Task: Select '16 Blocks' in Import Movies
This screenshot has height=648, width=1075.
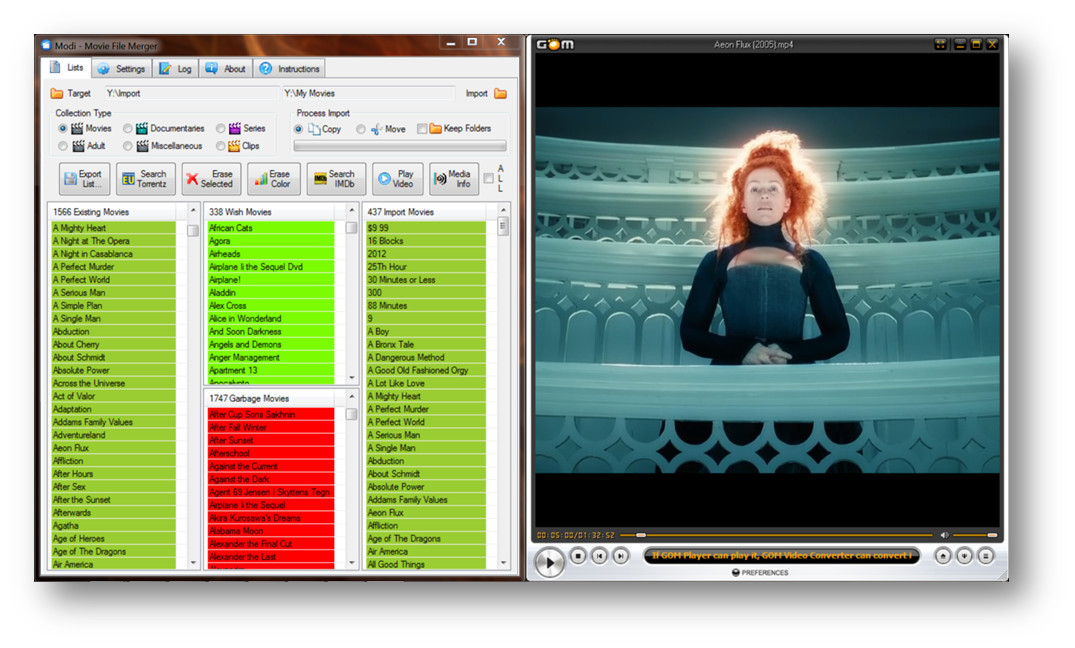Action: [426, 241]
